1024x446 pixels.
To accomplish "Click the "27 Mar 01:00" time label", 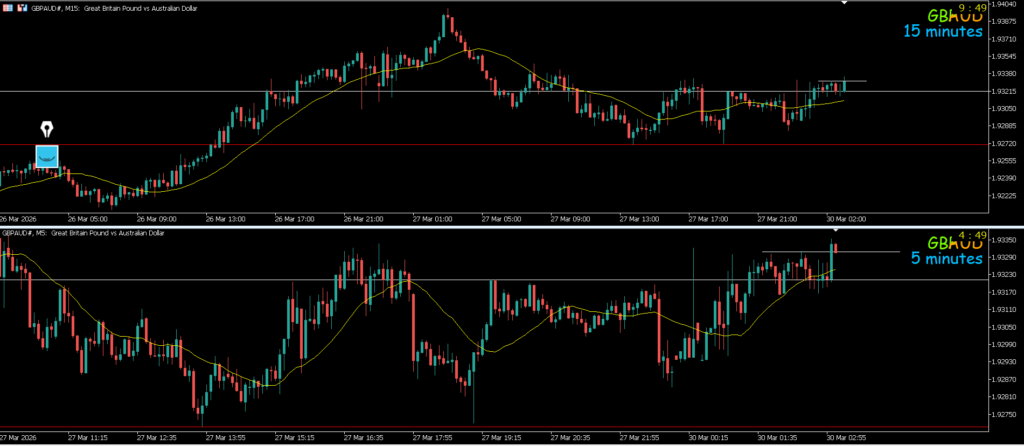I will point(430,218).
